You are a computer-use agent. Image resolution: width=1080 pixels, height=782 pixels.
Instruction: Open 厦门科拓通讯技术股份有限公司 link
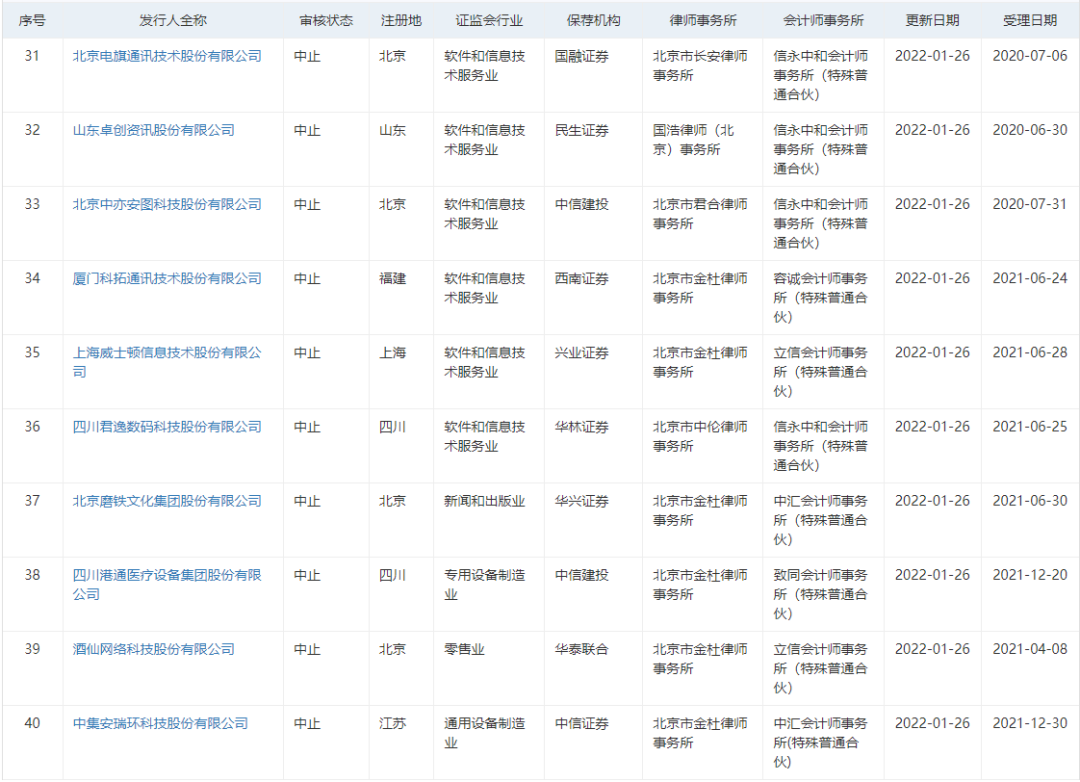(167, 278)
